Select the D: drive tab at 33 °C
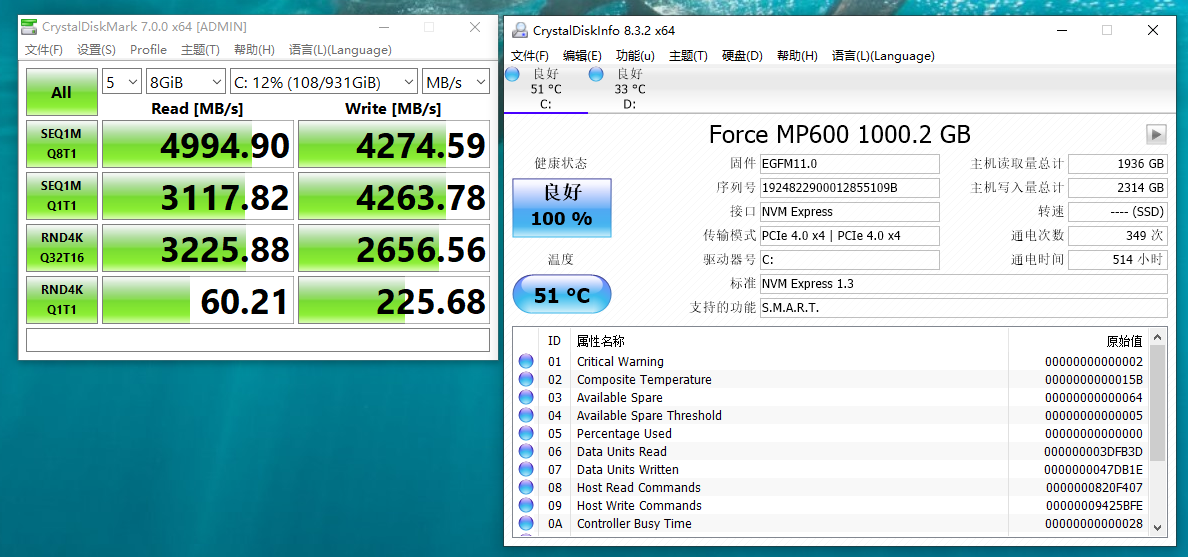 [630, 88]
